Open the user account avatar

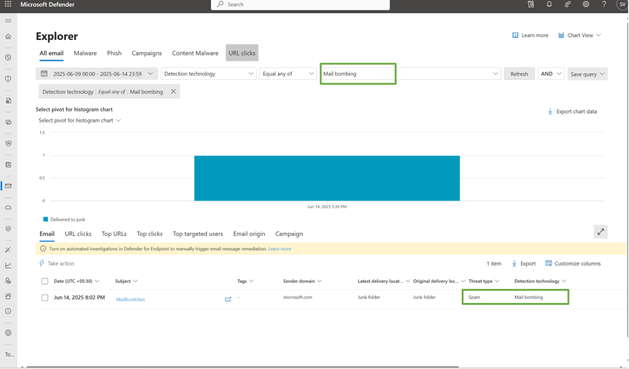click(622, 4)
